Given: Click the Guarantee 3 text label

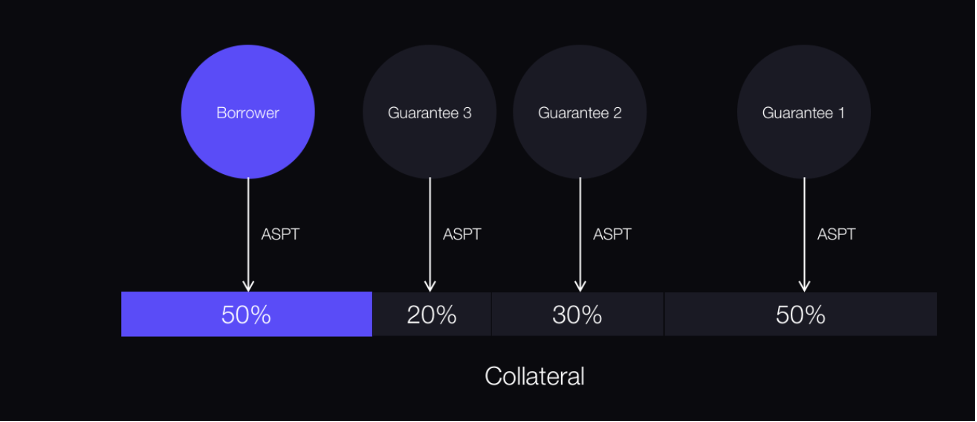Looking at the screenshot, I should click(x=429, y=113).
